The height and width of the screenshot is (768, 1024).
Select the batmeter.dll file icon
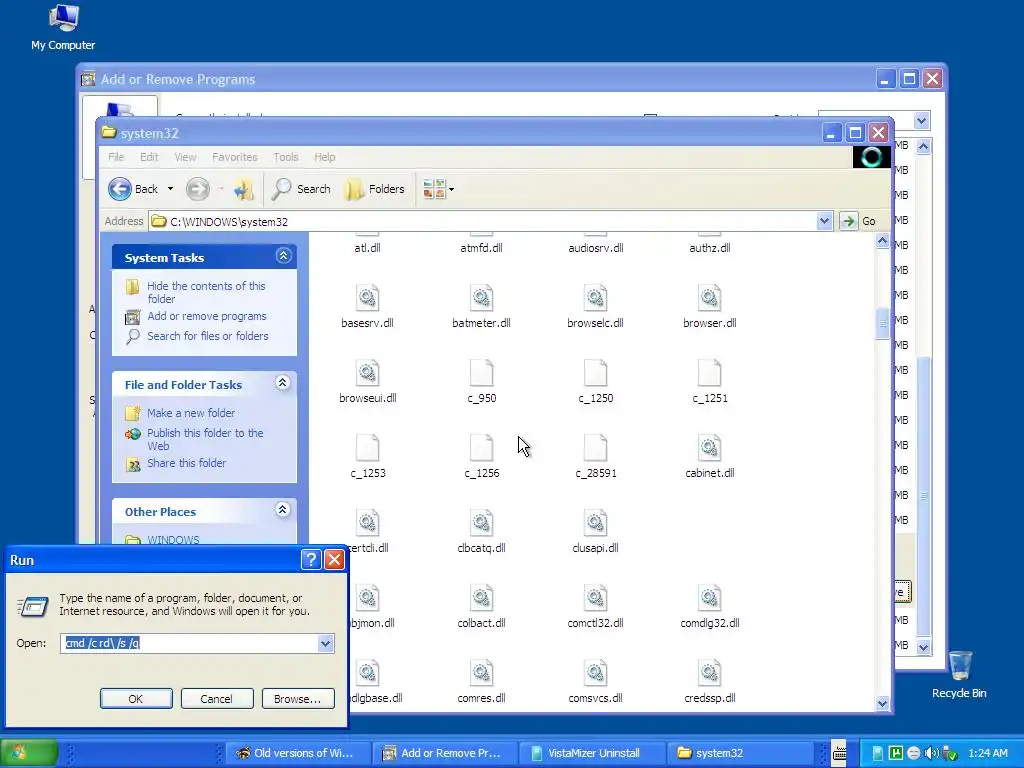pyautogui.click(x=481, y=298)
